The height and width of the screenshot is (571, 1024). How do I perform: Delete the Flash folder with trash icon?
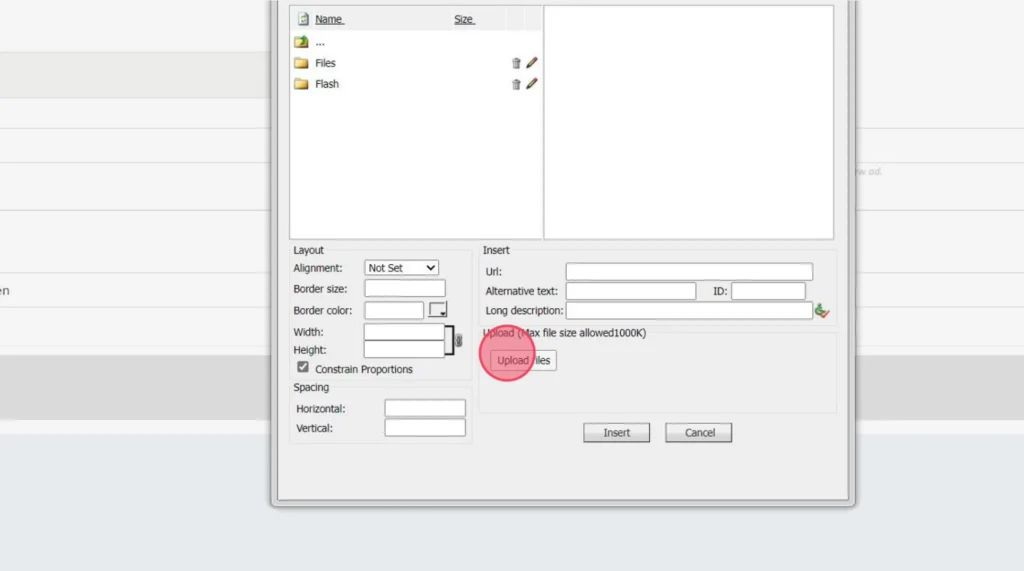[516, 84]
